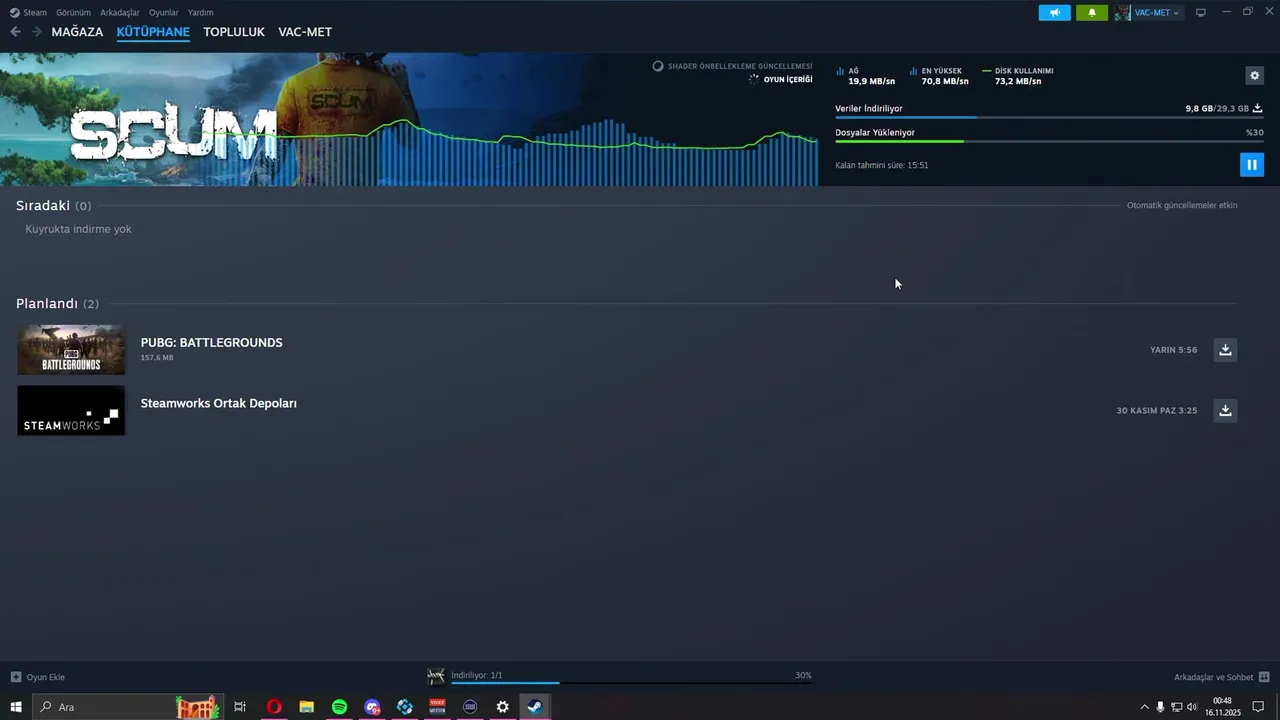Open Steamworks Ortak Depoları title
Screen dimensions: 1280x720
coord(218,403)
